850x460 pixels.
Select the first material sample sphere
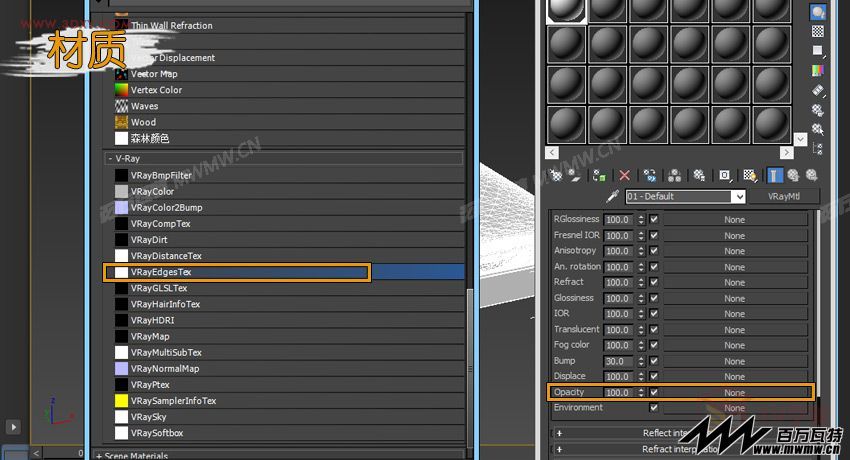566,11
